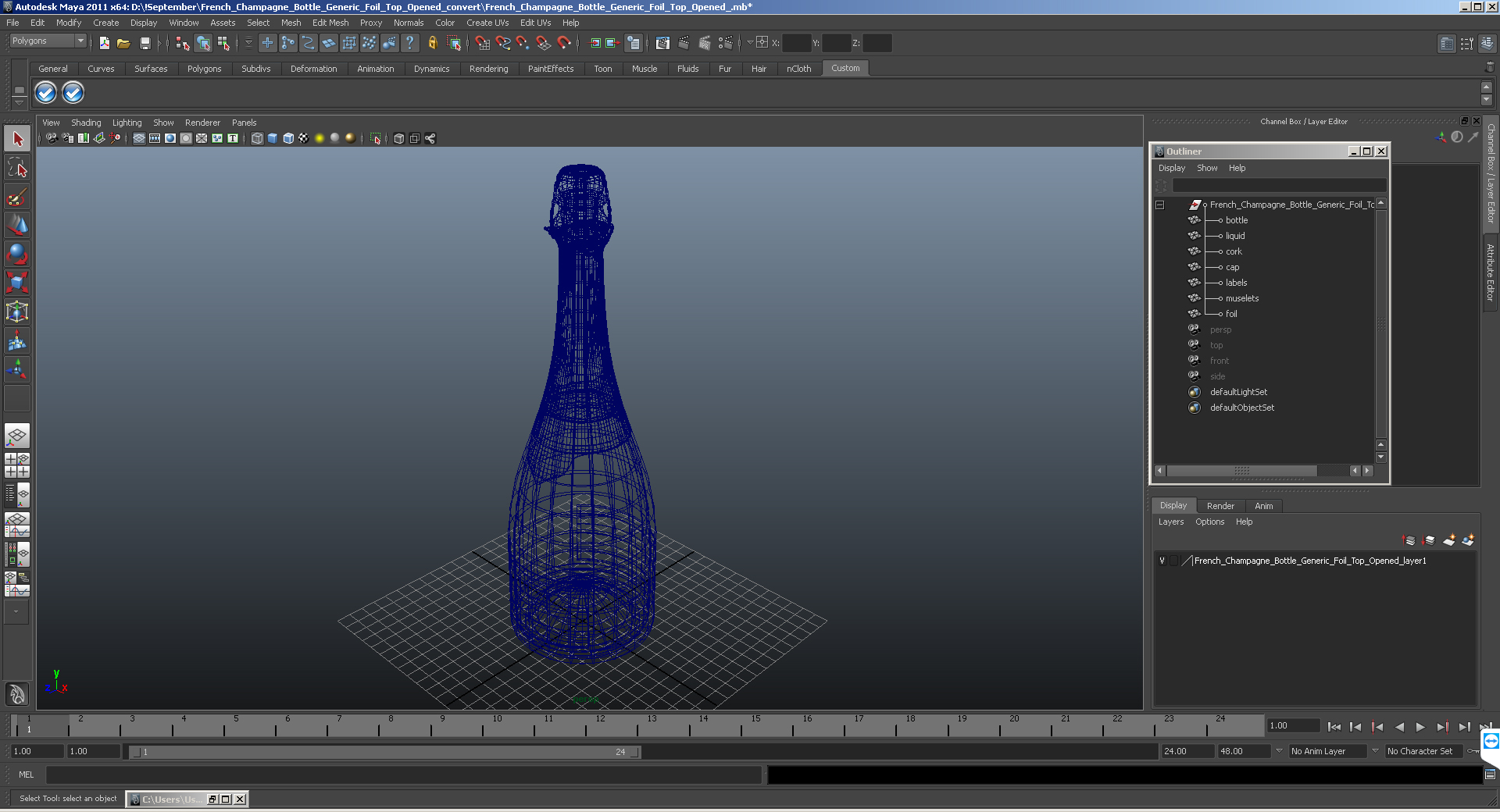Open the Edit Mesh menu
The image size is (1500, 812).
click(330, 23)
